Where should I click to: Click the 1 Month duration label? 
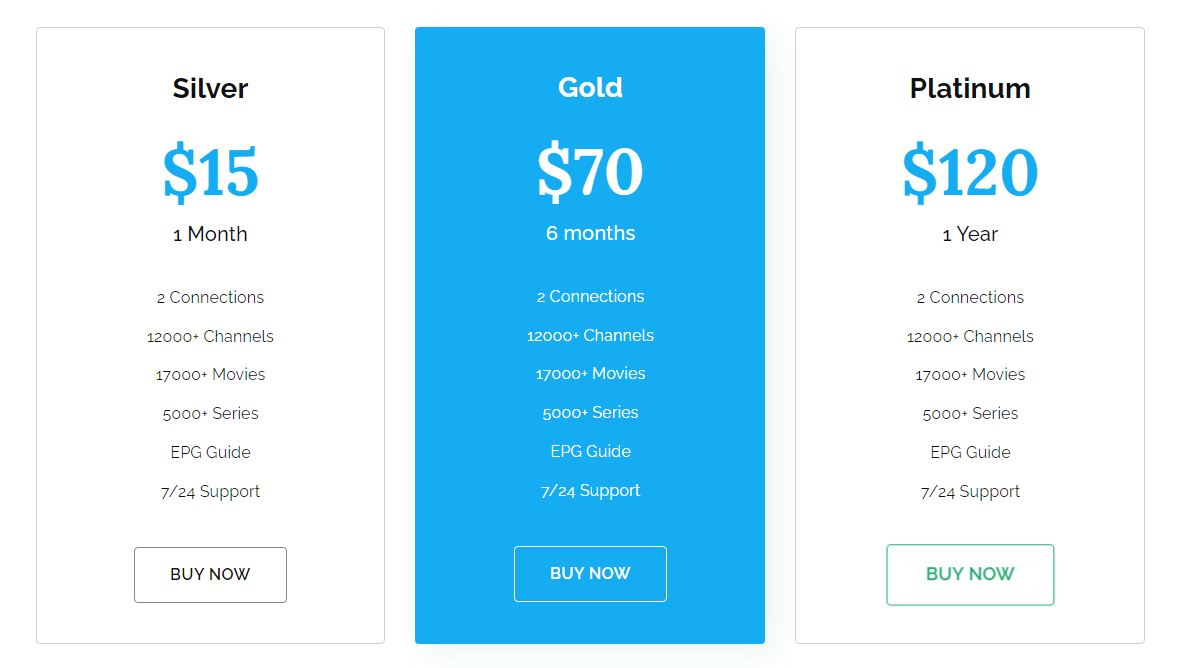point(210,234)
